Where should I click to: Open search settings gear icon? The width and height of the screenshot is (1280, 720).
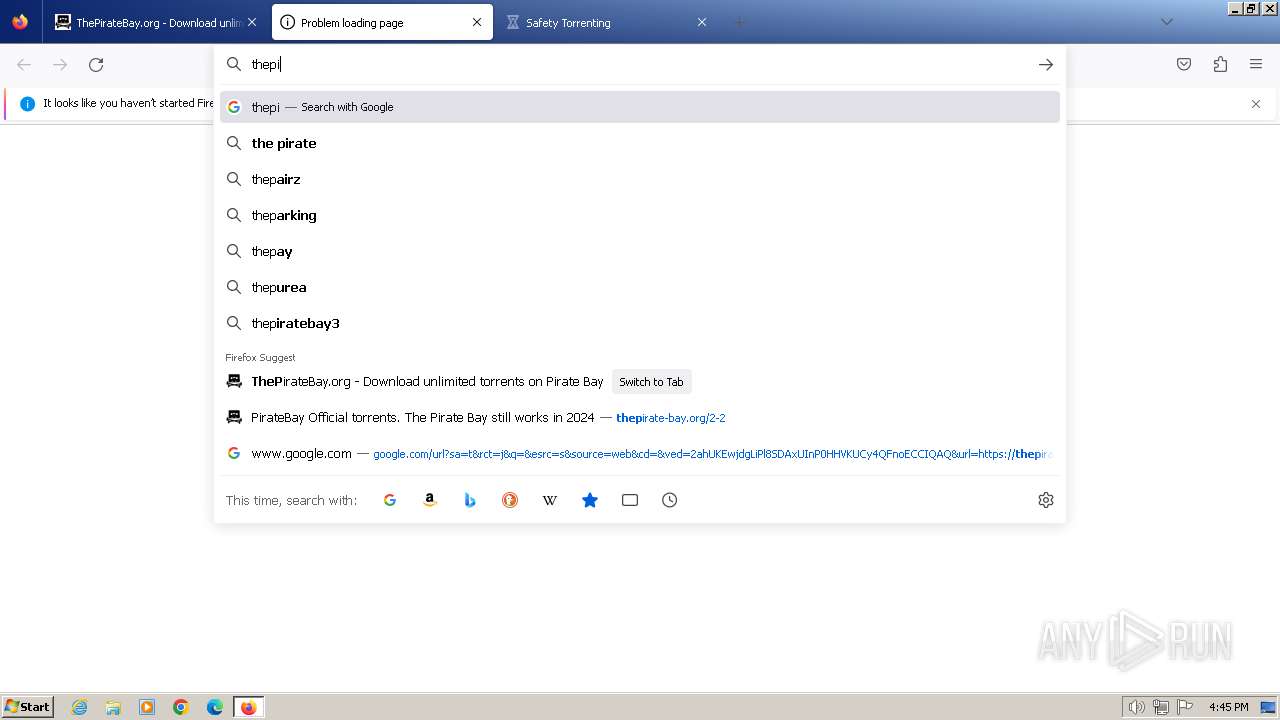coord(1046,500)
